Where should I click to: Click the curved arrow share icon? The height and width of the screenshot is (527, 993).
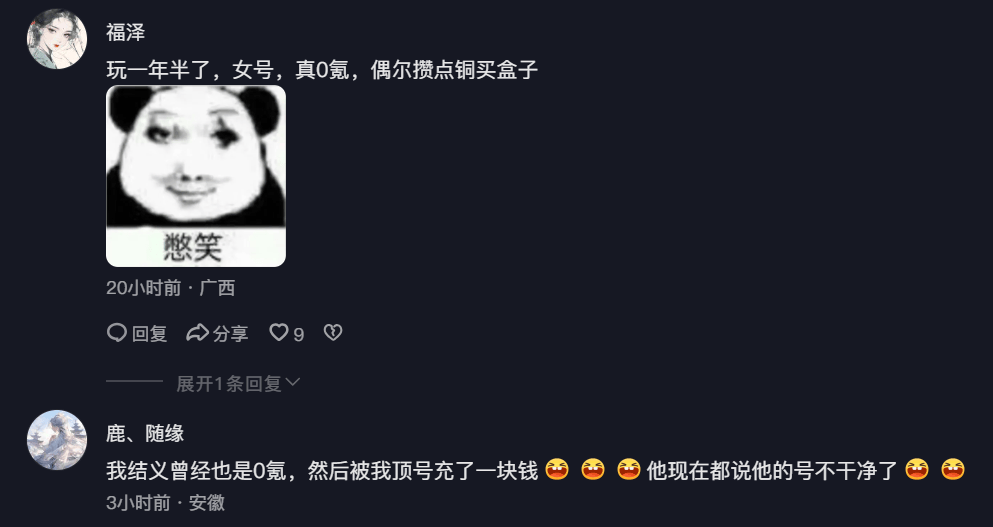(x=197, y=333)
